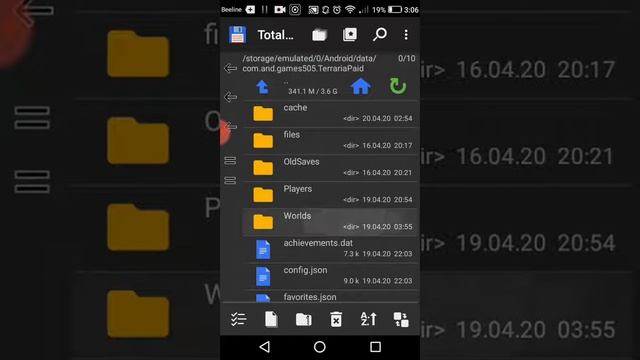Screen dimensions: 640x360
Task: Open the OldSaves folder
Action: 331,167
